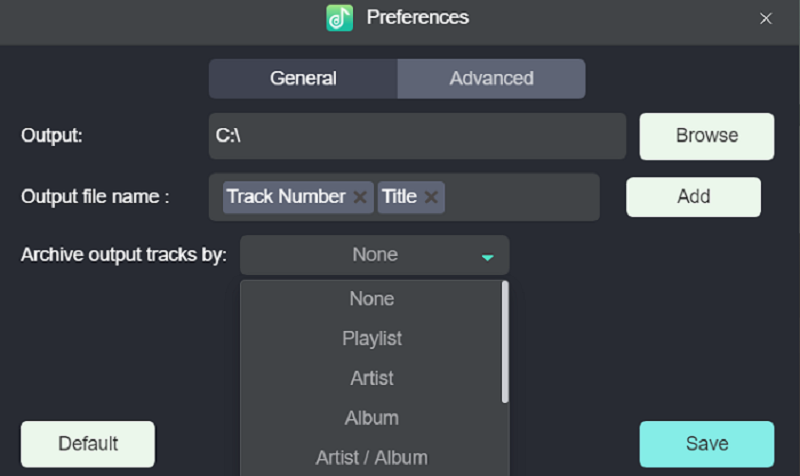Browse for an output folder
Image resolution: width=800 pixels, height=476 pixels.
point(707,136)
